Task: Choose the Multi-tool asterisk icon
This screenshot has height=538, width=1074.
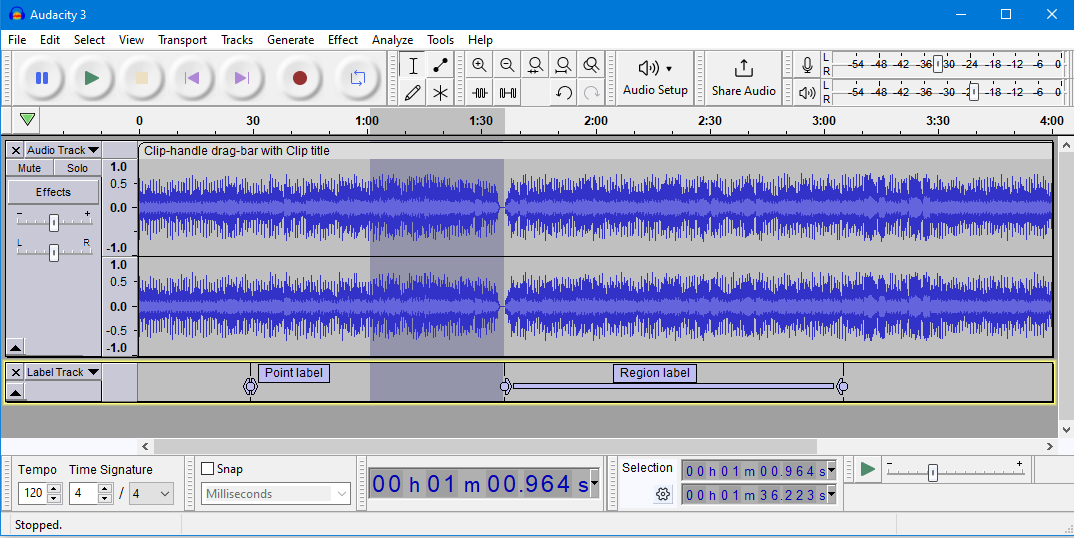Action: (x=440, y=93)
